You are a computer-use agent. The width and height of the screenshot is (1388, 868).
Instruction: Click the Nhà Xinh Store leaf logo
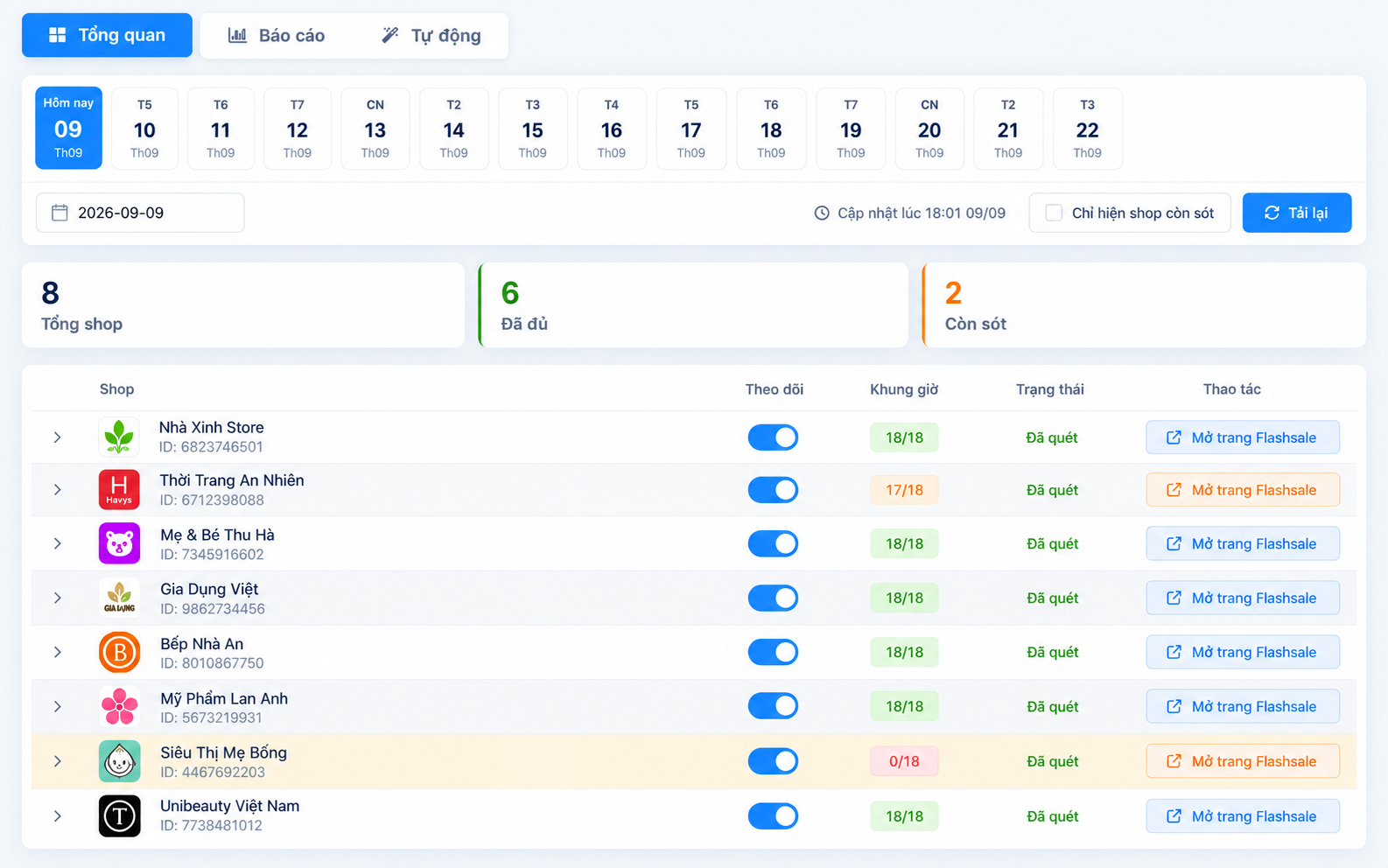119,437
